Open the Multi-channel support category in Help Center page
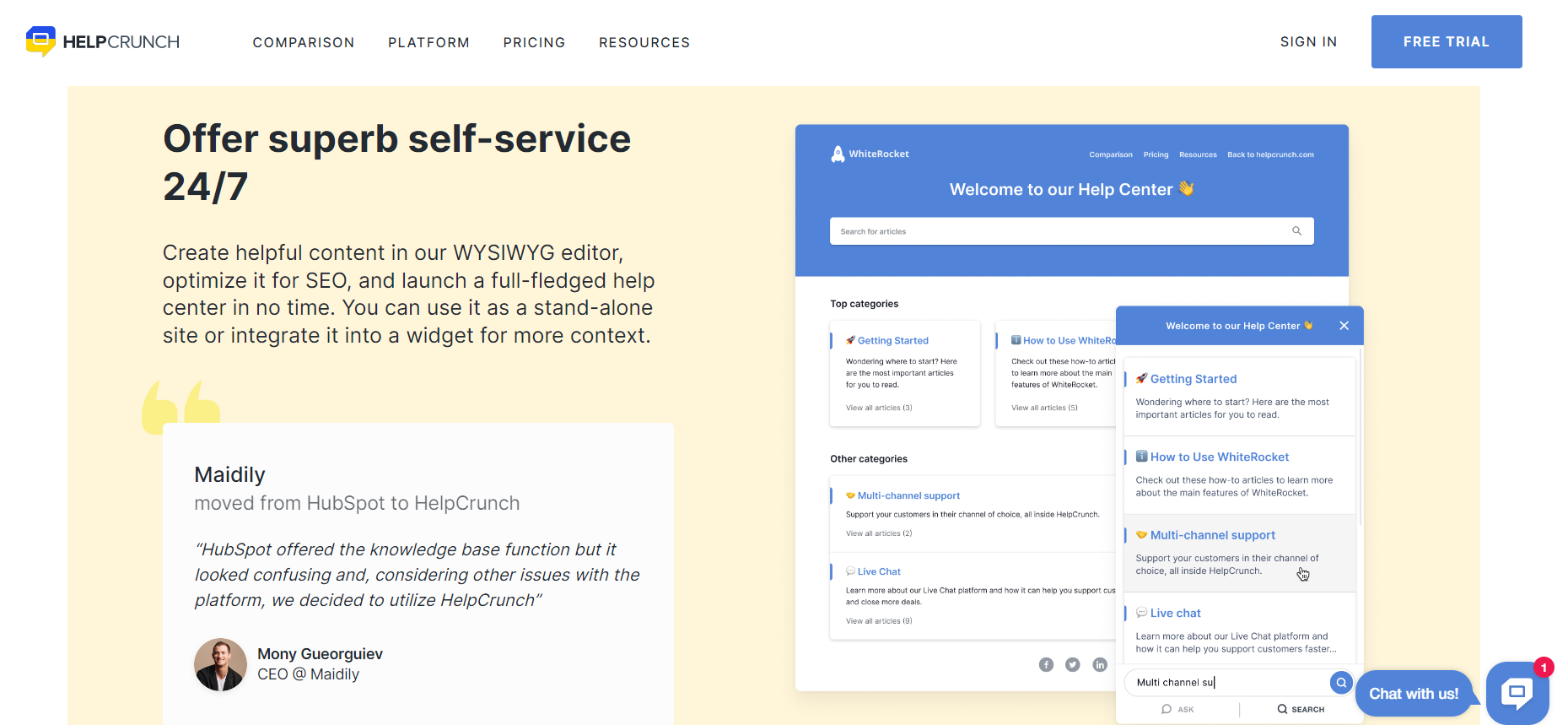The width and height of the screenshot is (1568, 725). 908,495
